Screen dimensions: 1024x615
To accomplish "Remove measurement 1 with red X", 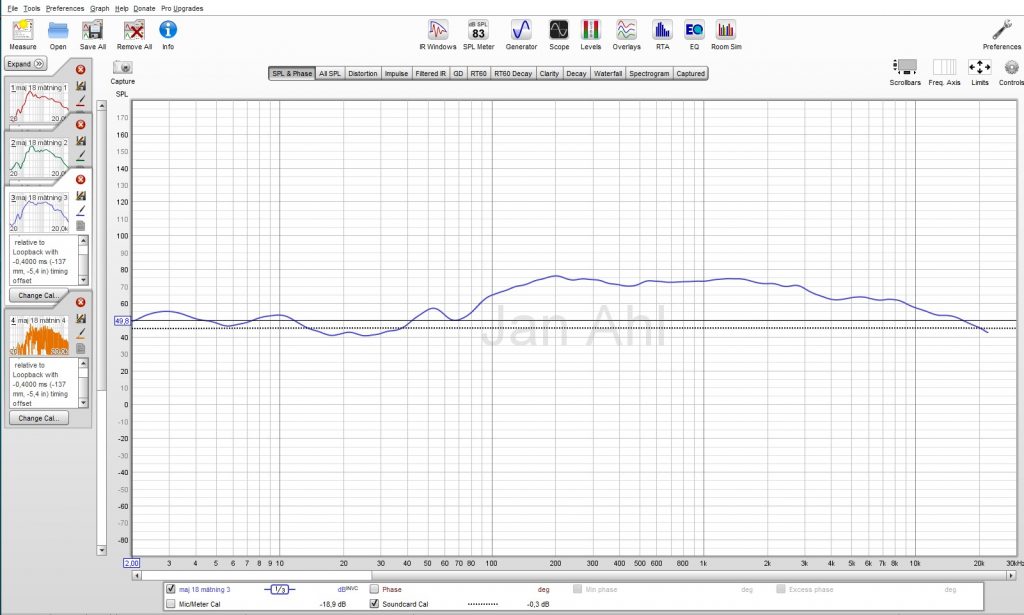I will pos(80,69).
